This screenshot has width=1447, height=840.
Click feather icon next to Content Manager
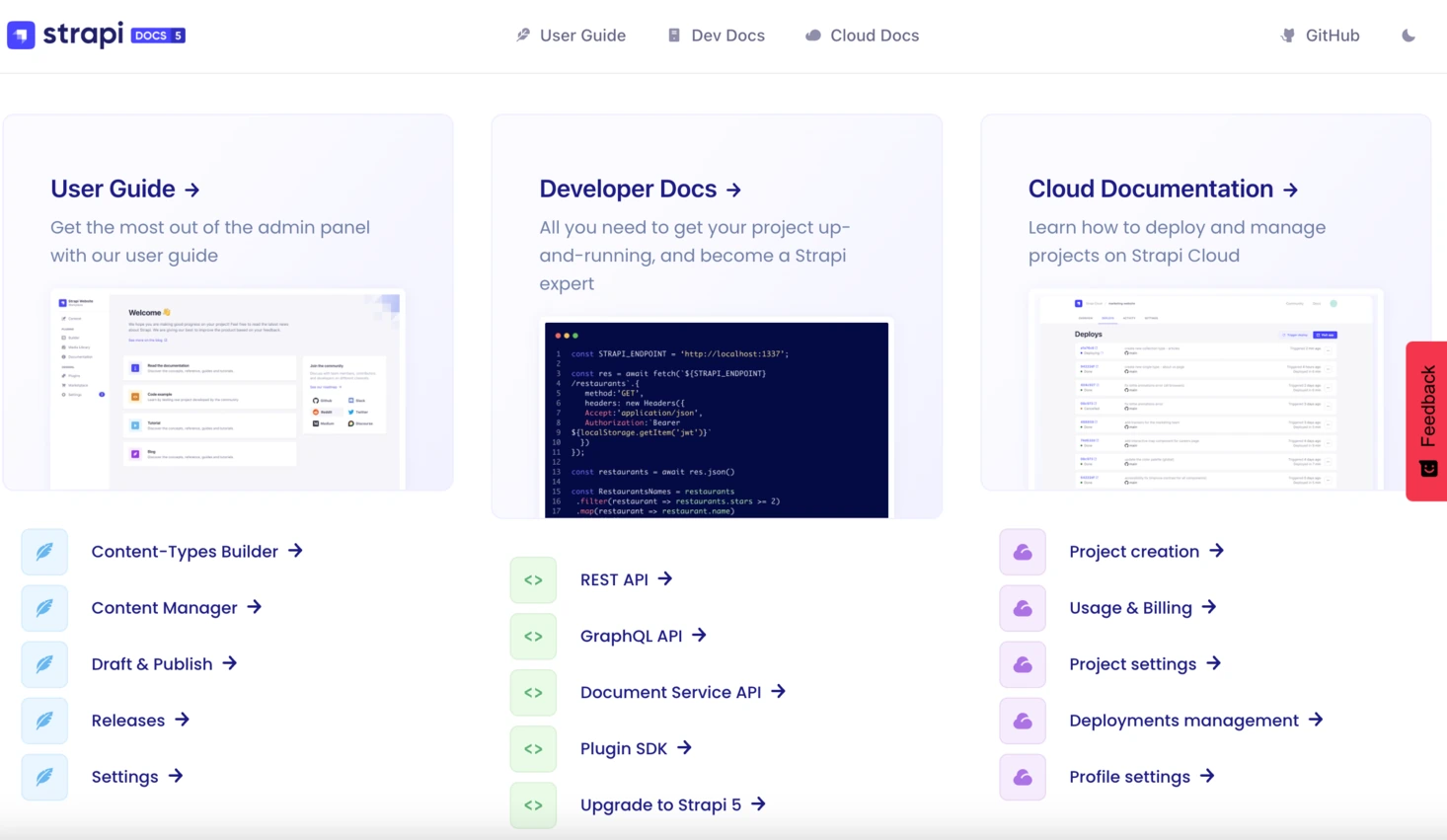pyautogui.click(x=44, y=608)
